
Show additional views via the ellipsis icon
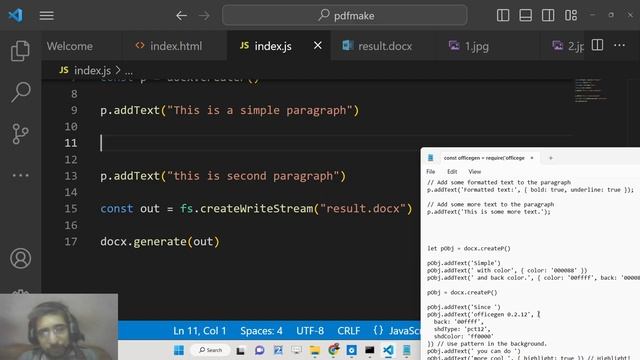pos(20,176)
